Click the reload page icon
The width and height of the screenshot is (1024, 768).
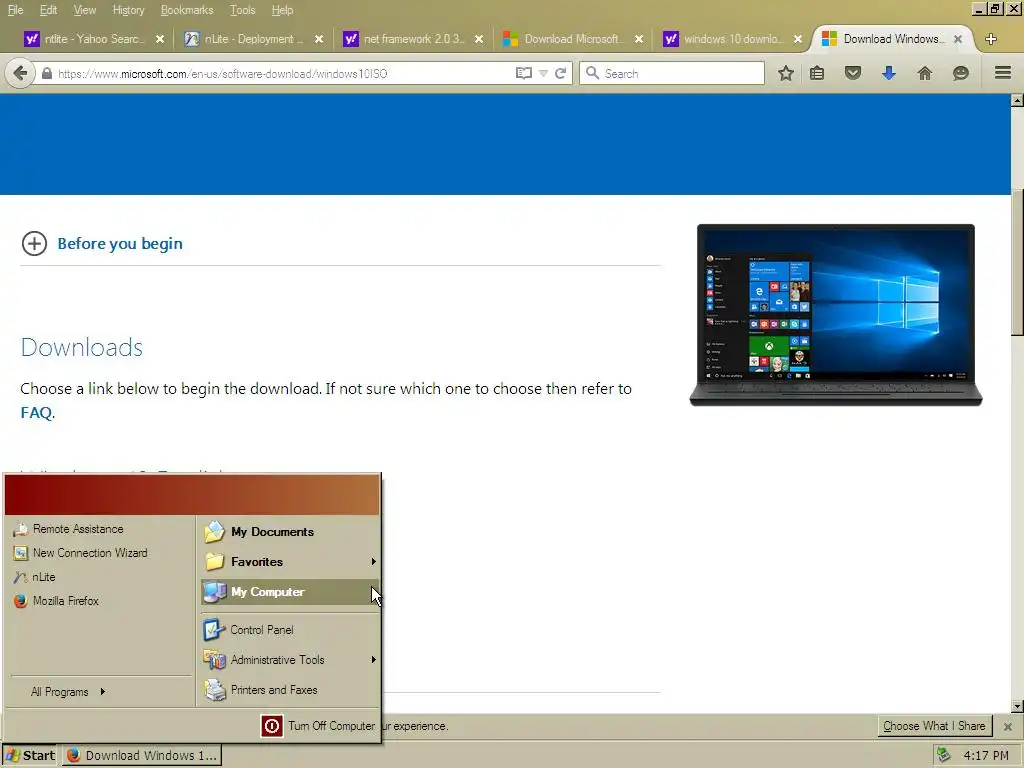coord(560,73)
